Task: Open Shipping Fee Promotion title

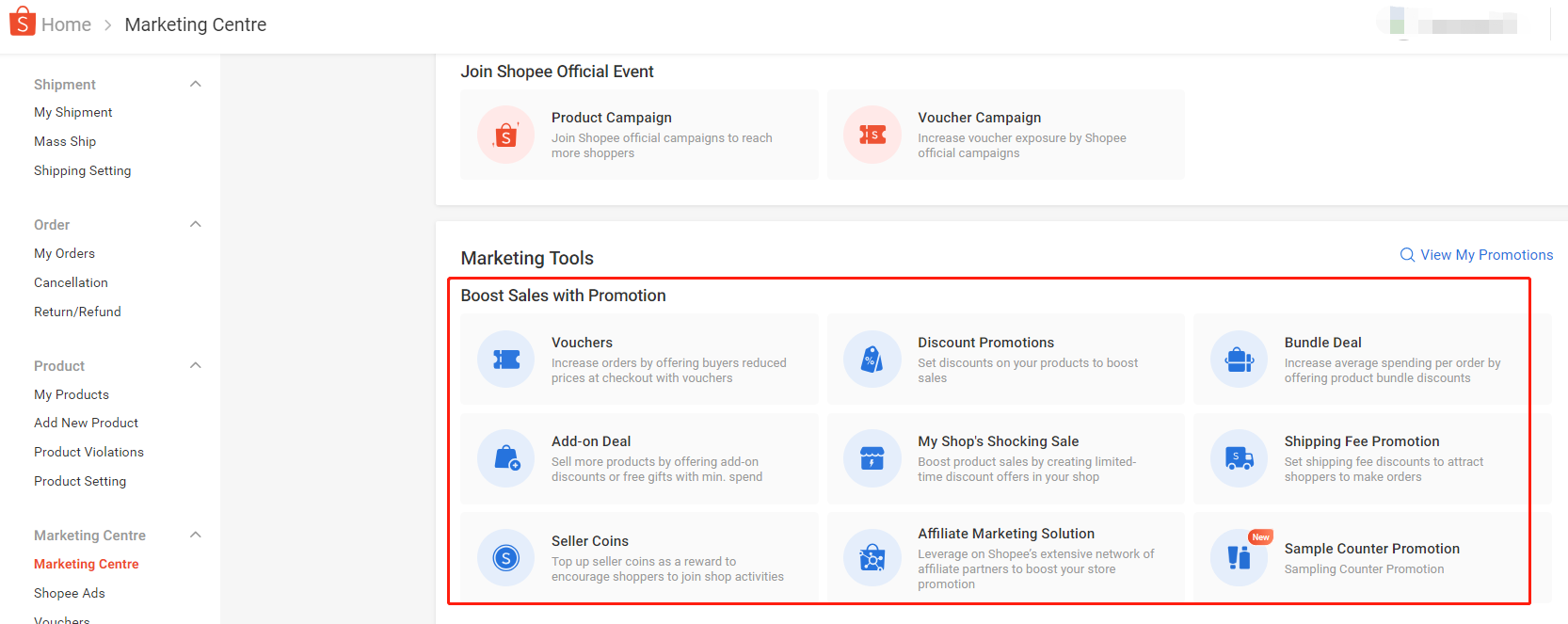Action: tap(1362, 441)
